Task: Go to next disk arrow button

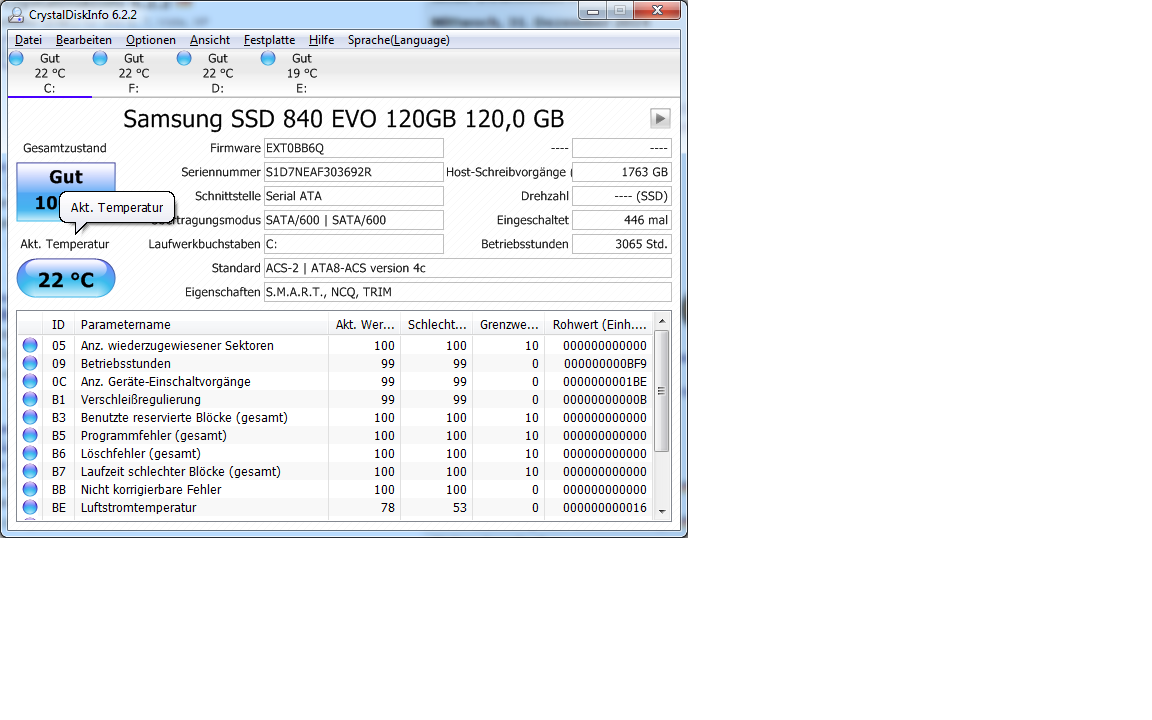Action: pyautogui.click(x=660, y=118)
